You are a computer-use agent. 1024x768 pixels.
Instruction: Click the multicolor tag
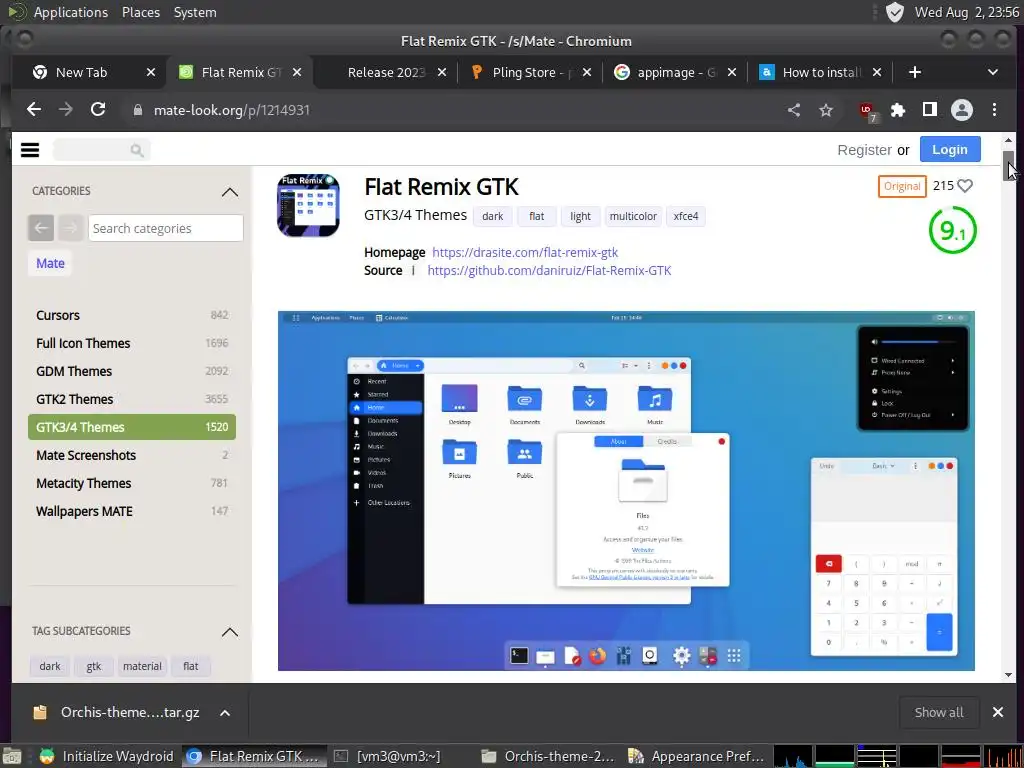point(633,216)
